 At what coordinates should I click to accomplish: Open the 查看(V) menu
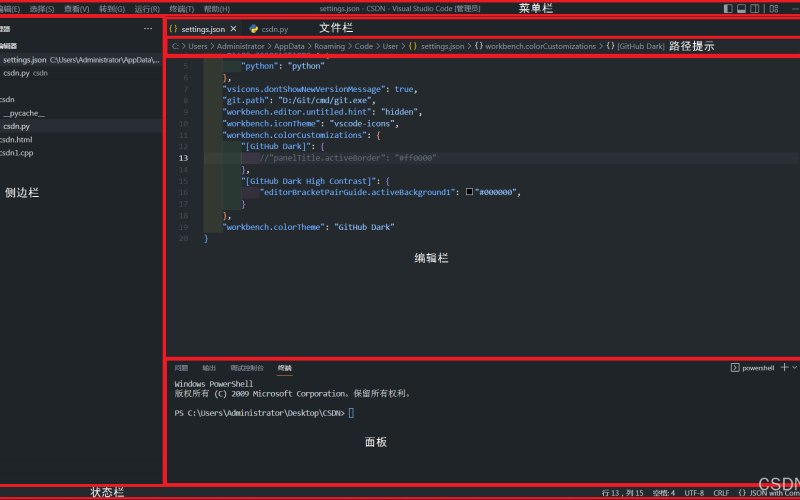77,9
